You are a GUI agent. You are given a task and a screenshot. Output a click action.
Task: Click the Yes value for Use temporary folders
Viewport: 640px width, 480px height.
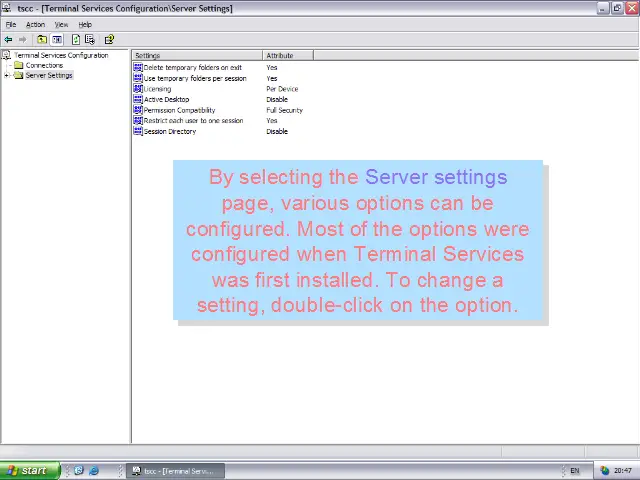271,78
